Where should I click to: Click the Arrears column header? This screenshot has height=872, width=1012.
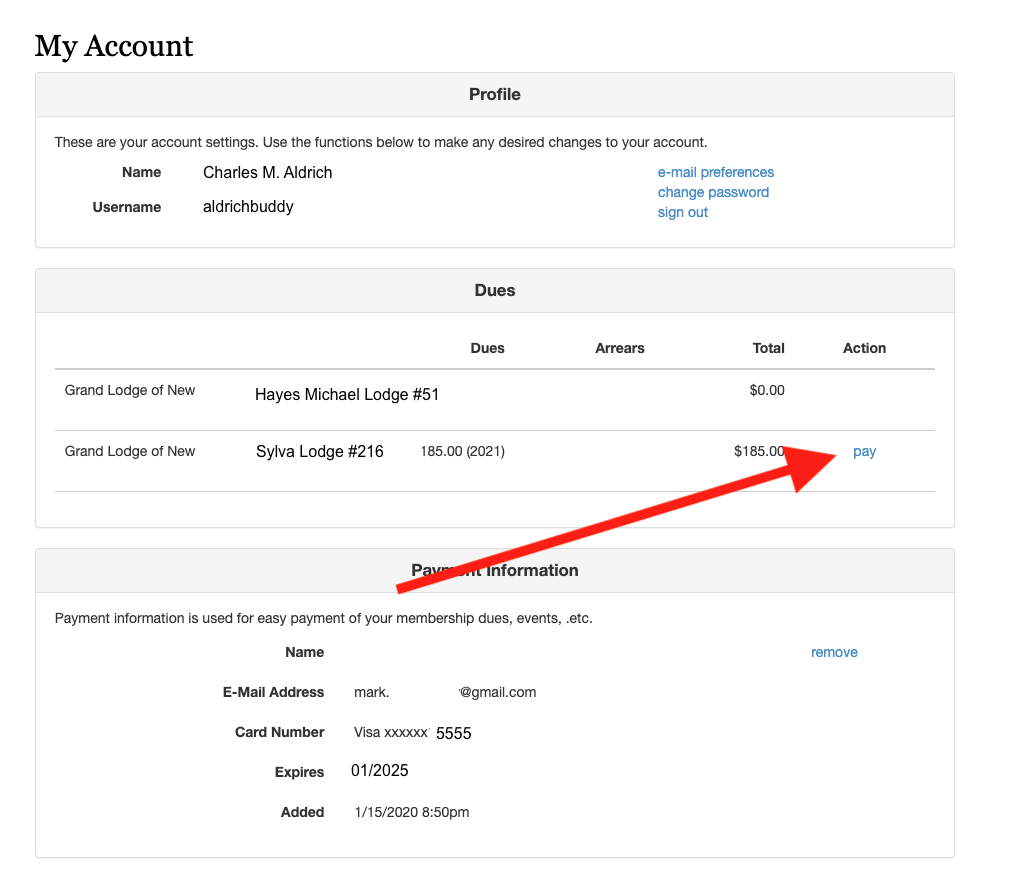(619, 348)
